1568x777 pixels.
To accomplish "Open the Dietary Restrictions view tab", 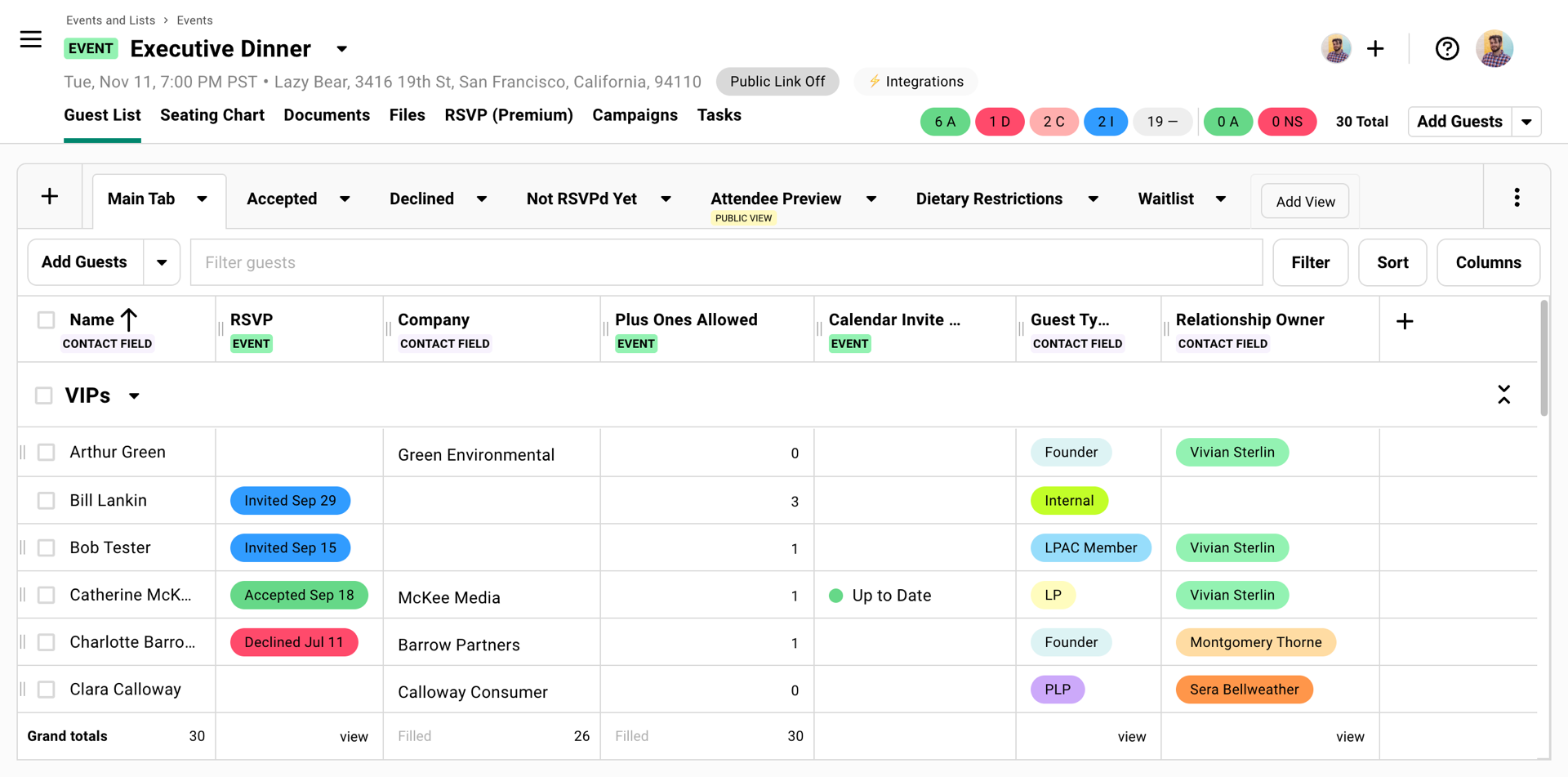I will pyautogui.click(x=988, y=199).
